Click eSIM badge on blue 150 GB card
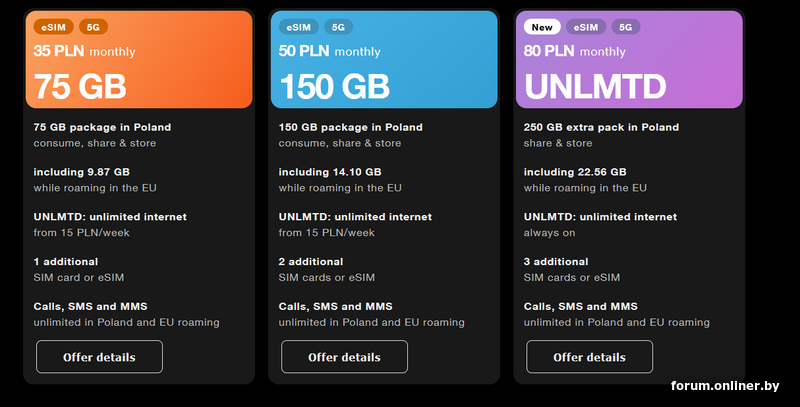Viewport: 800px width, 407px height. [296, 27]
